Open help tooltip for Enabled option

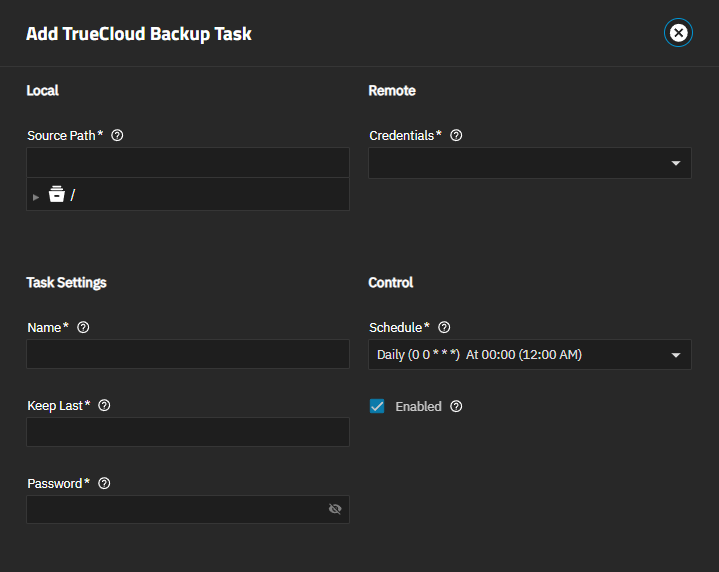[x=456, y=407]
